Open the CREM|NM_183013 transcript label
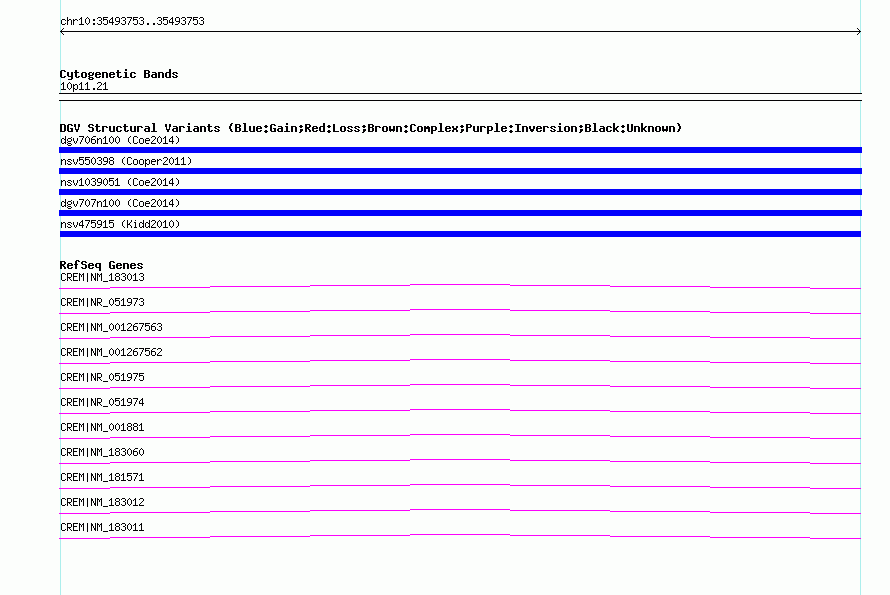This screenshot has width=890, height=595. [102, 278]
